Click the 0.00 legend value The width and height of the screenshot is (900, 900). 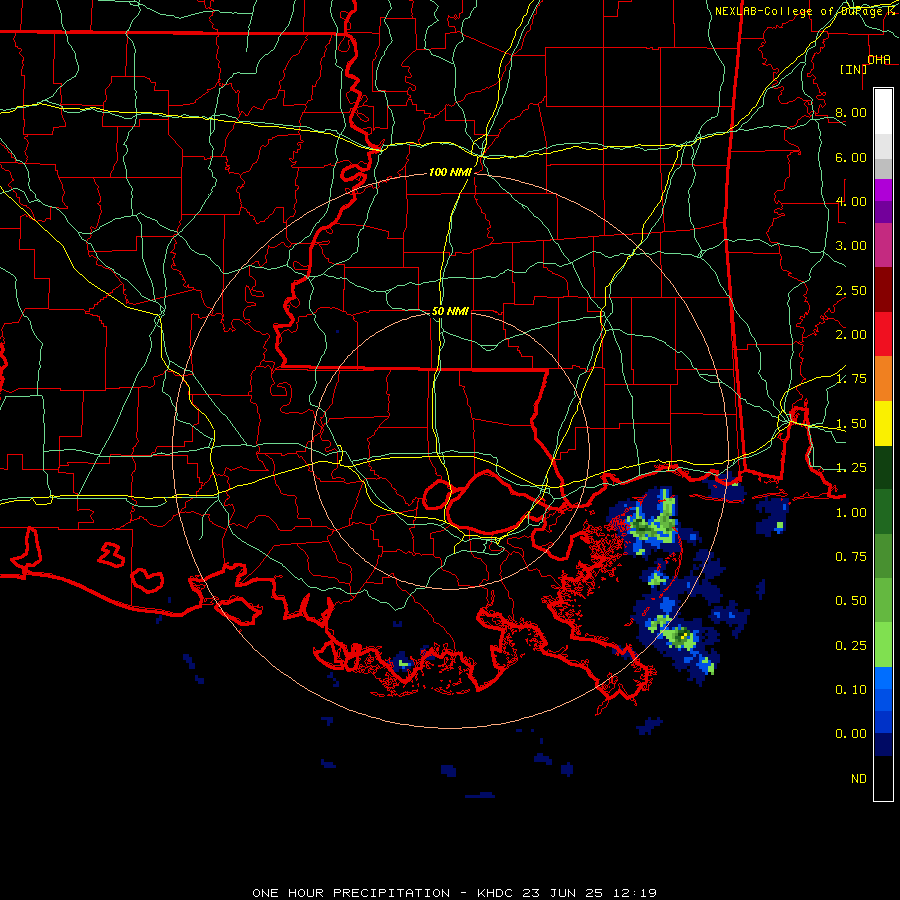pos(851,734)
